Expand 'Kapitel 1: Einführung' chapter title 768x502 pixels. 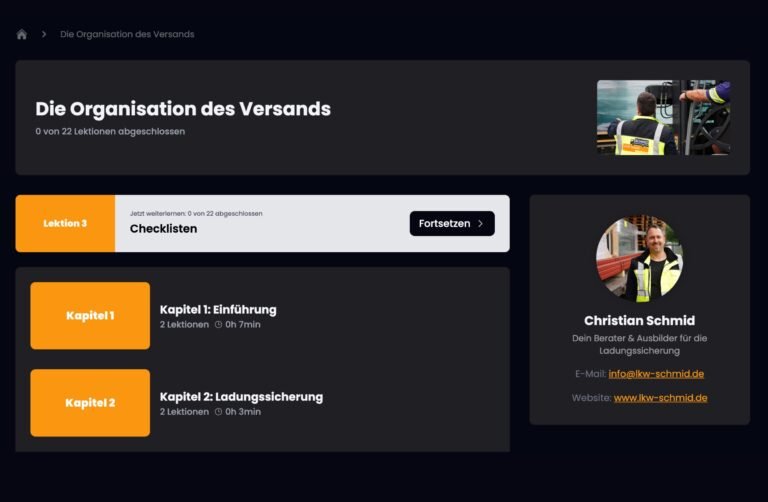click(218, 309)
